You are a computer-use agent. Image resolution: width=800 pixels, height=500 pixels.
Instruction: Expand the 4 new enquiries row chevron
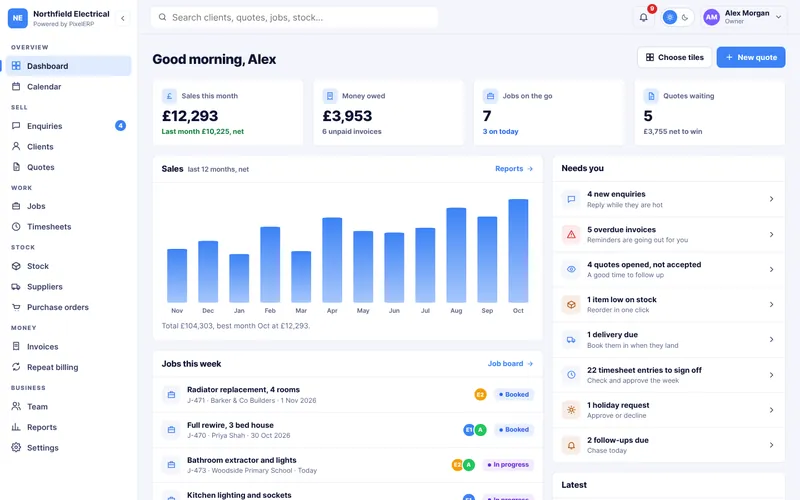point(771,199)
